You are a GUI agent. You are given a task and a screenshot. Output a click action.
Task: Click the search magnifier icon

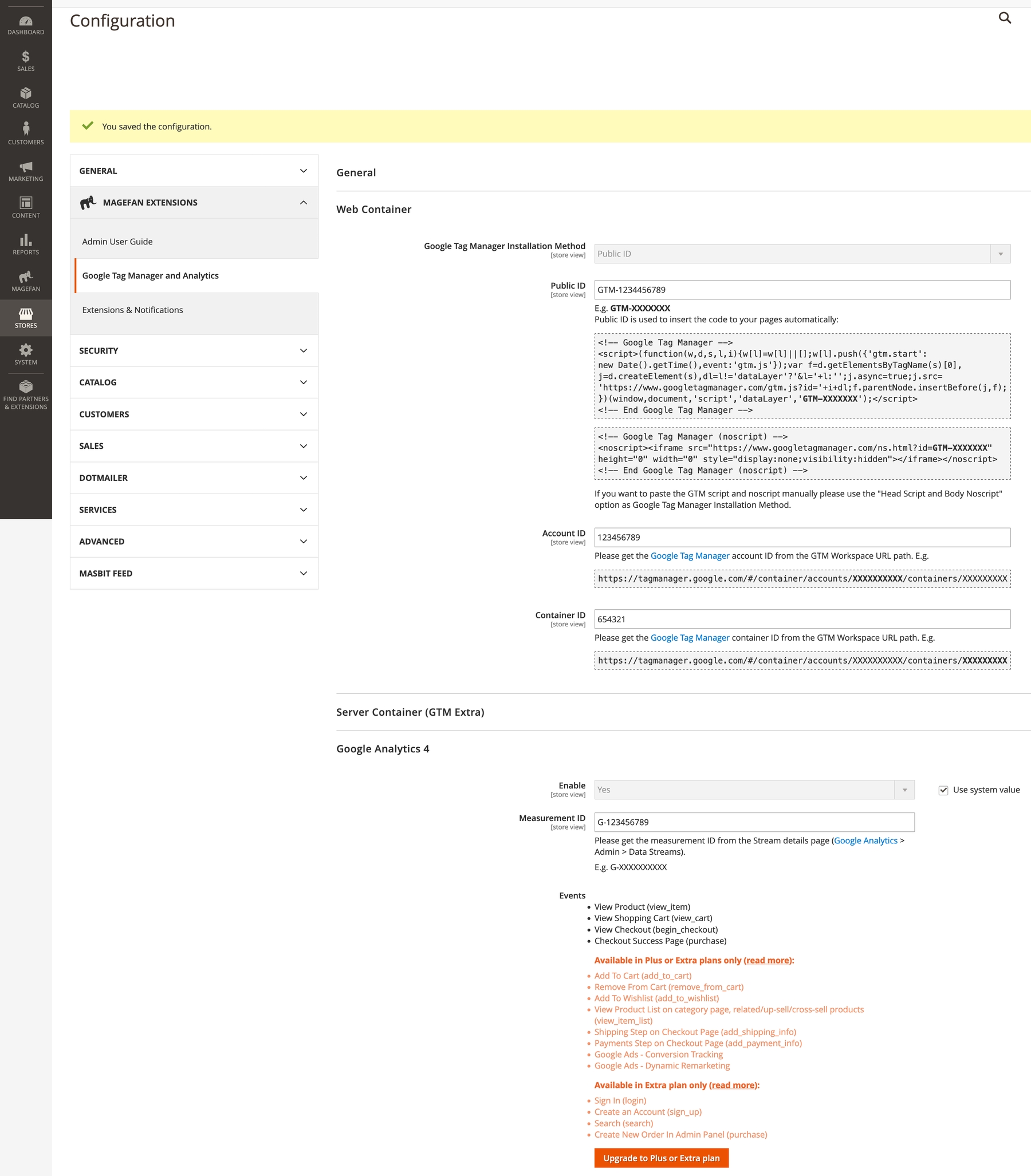pos(1005,18)
